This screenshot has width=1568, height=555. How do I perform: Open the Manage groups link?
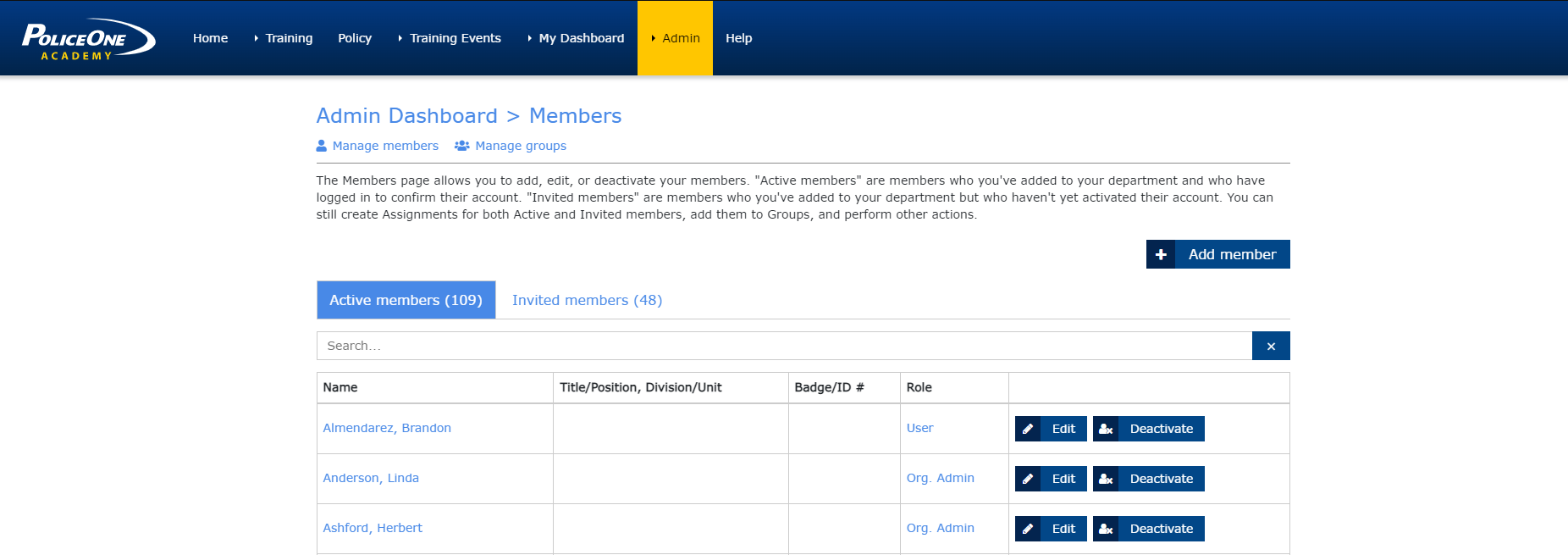[x=521, y=146]
